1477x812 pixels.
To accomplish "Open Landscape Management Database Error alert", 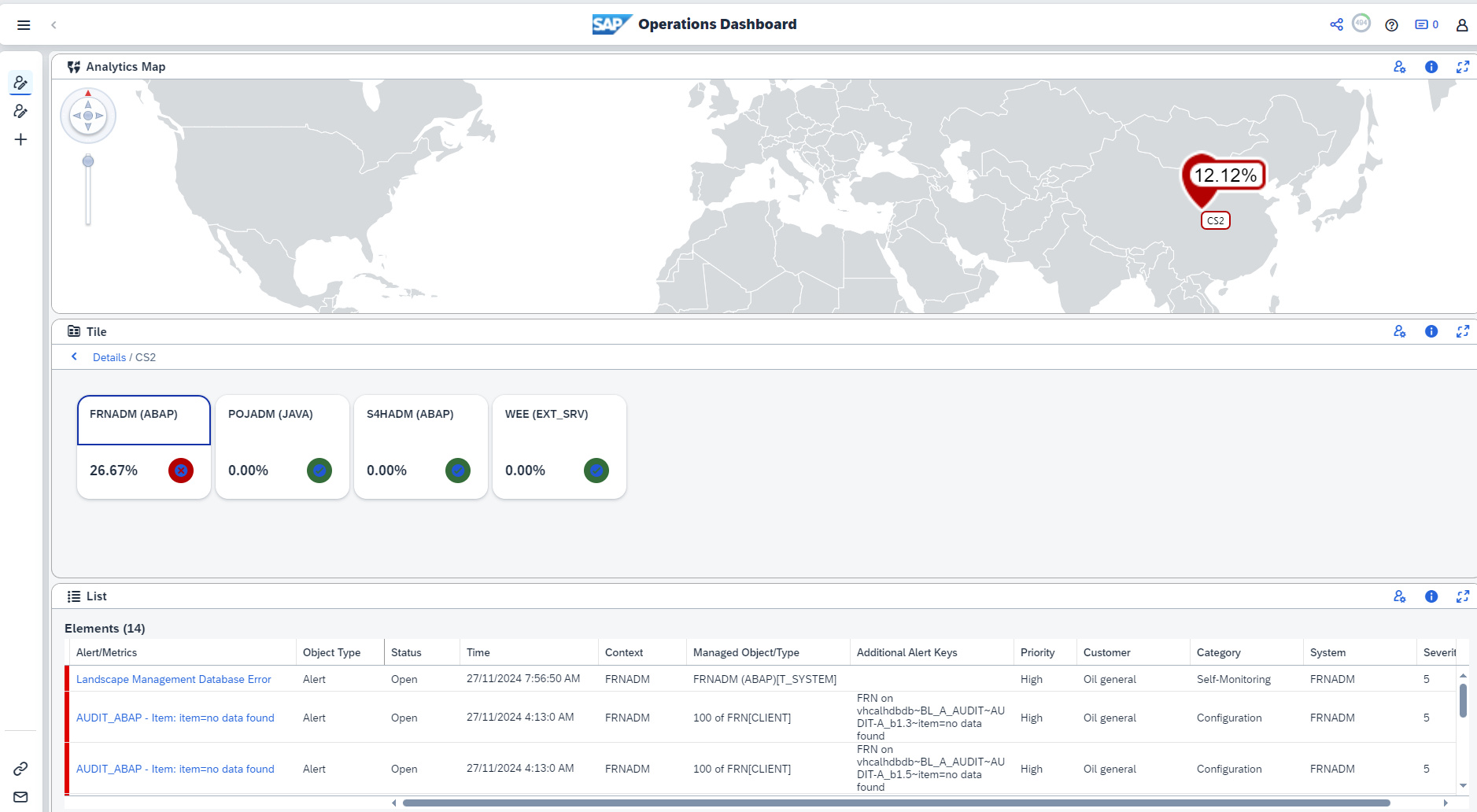I will click(173, 679).
